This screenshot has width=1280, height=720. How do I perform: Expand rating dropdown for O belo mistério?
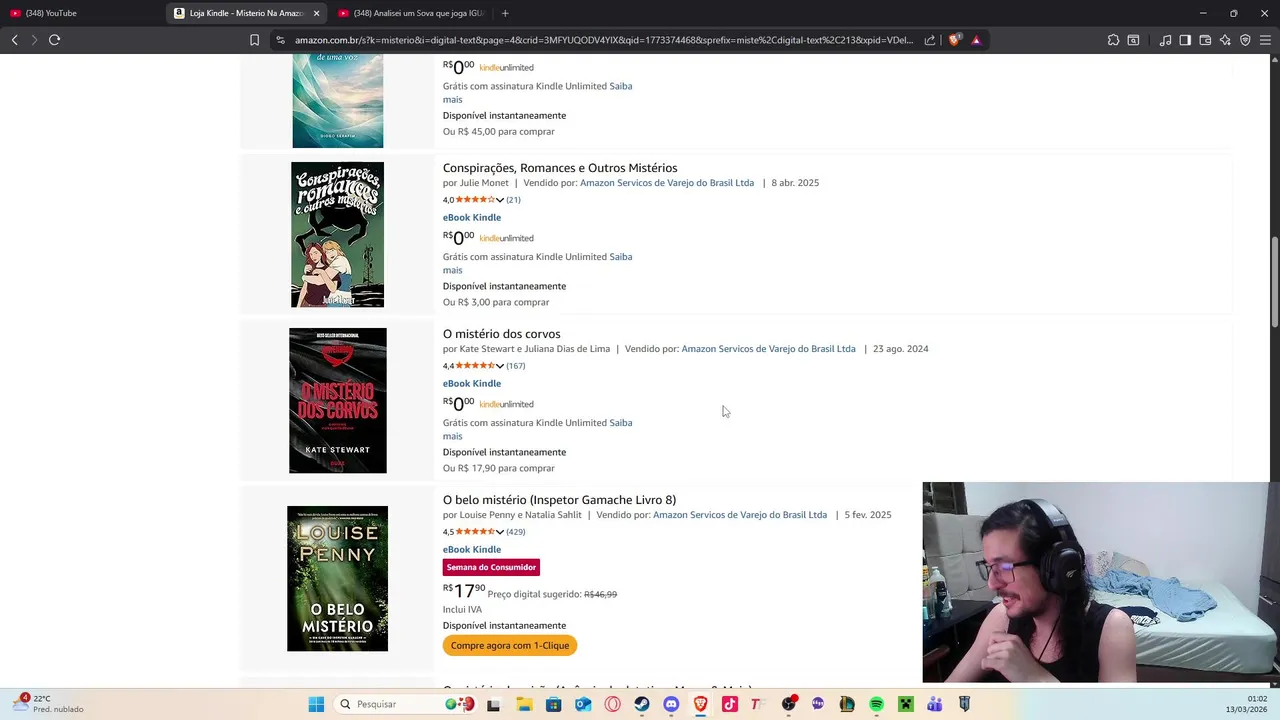coord(500,532)
